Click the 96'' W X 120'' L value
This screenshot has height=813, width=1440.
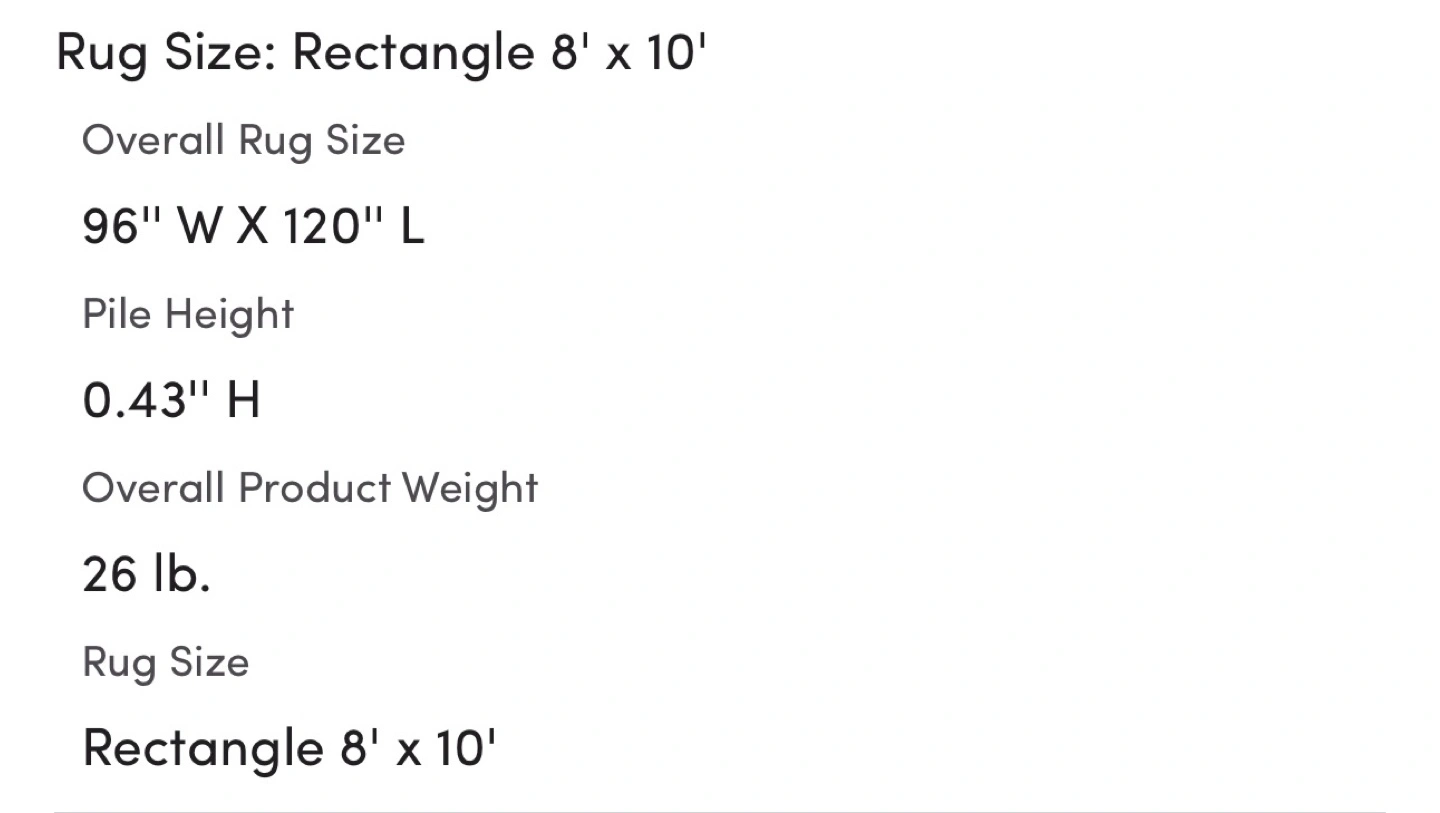coord(253,227)
